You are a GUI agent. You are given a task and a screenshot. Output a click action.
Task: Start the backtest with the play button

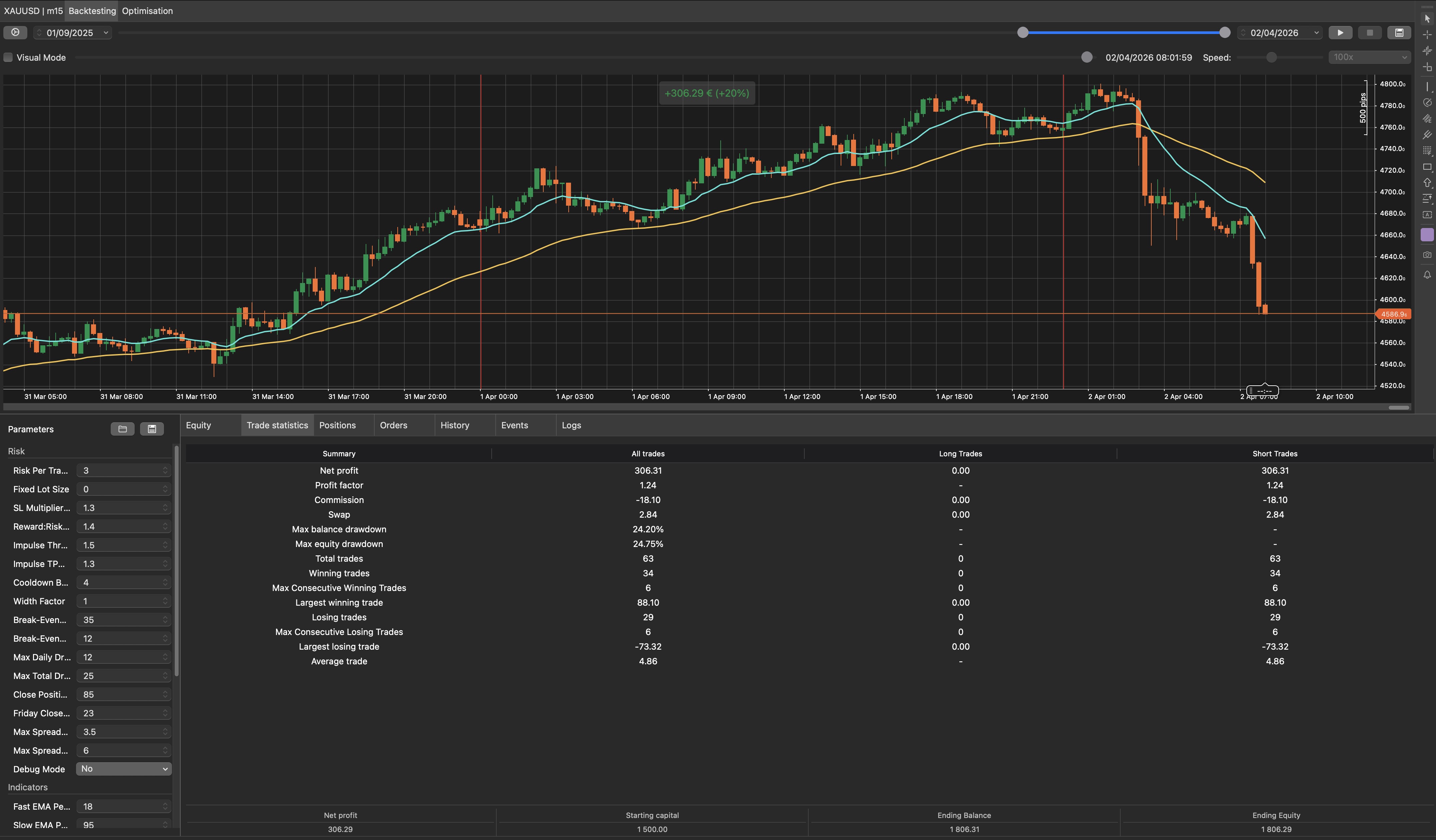coord(1341,32)
